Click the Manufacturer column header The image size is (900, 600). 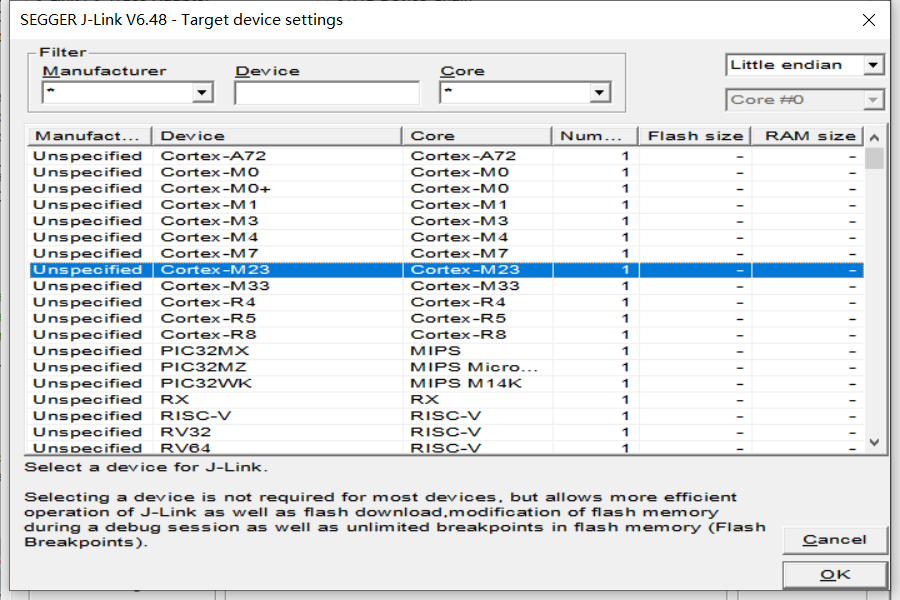[88, 136]
